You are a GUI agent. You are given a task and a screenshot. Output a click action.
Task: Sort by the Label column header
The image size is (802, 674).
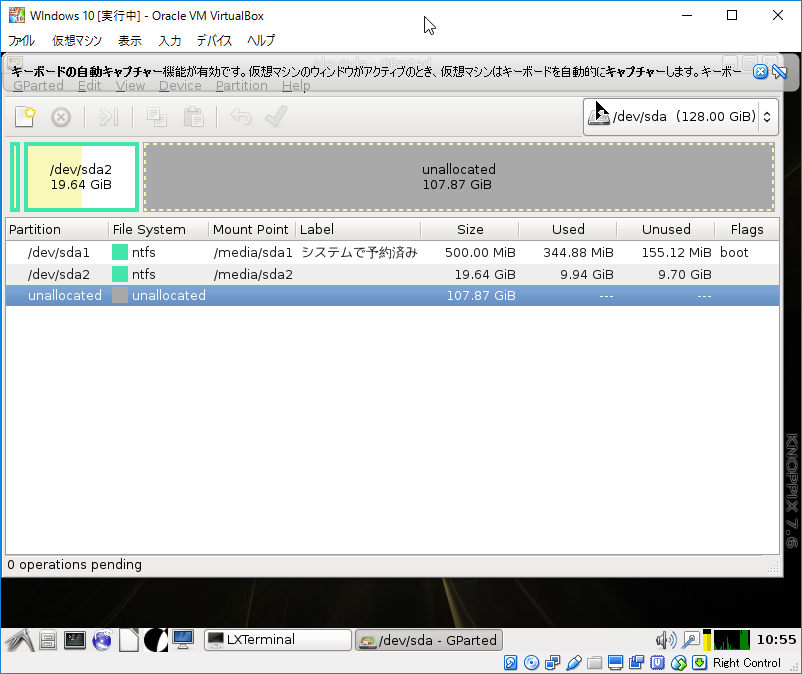(x=358, y=230)
